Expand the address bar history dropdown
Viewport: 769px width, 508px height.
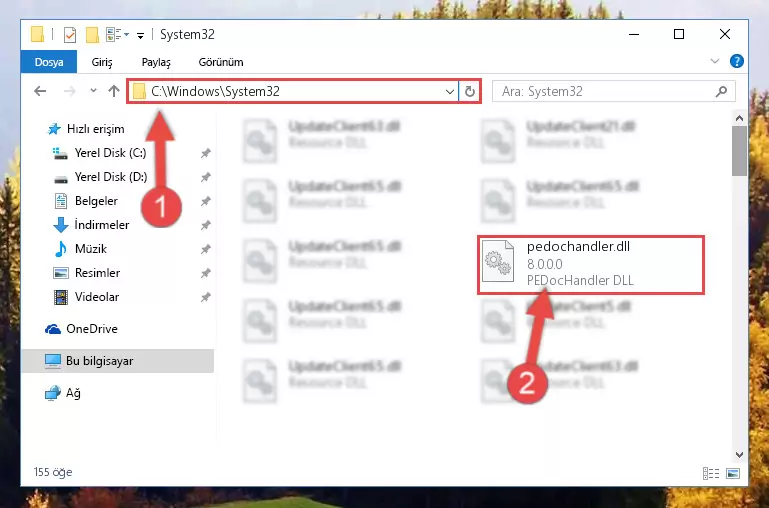click(449, 92)
